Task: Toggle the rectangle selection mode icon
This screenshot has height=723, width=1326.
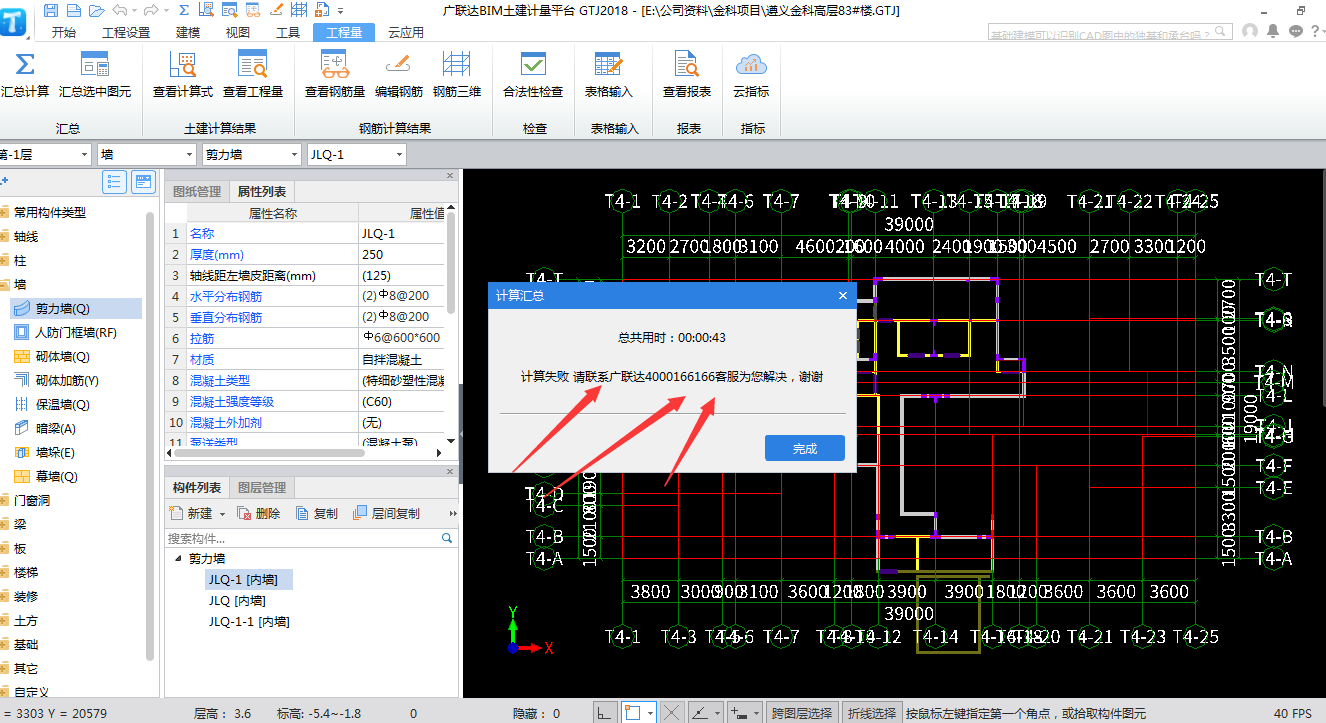Action: tap(632, 713)
